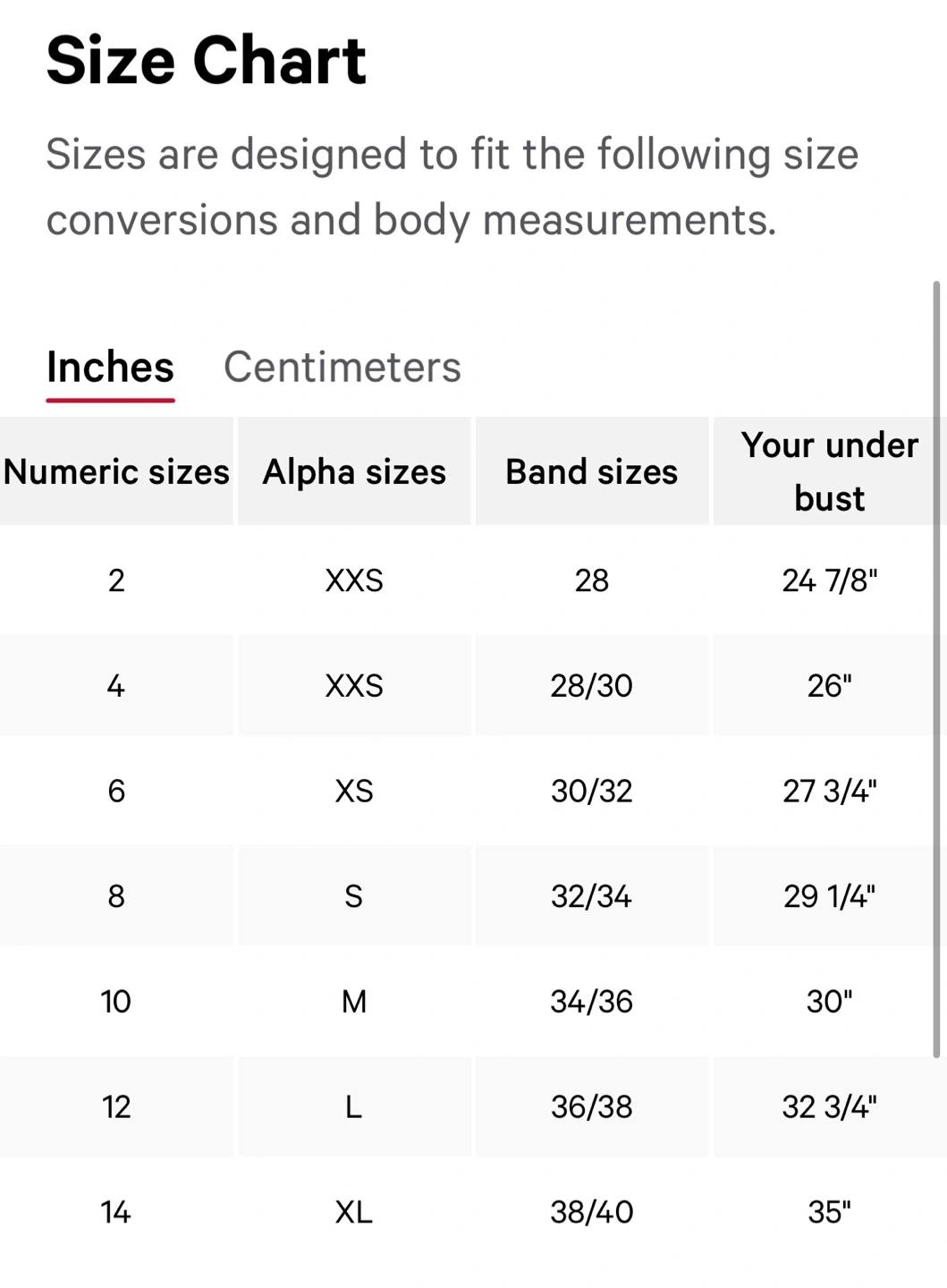Click the vertical scrollbar on the right
The image size is (947, 1288).
tap(936, 669)
